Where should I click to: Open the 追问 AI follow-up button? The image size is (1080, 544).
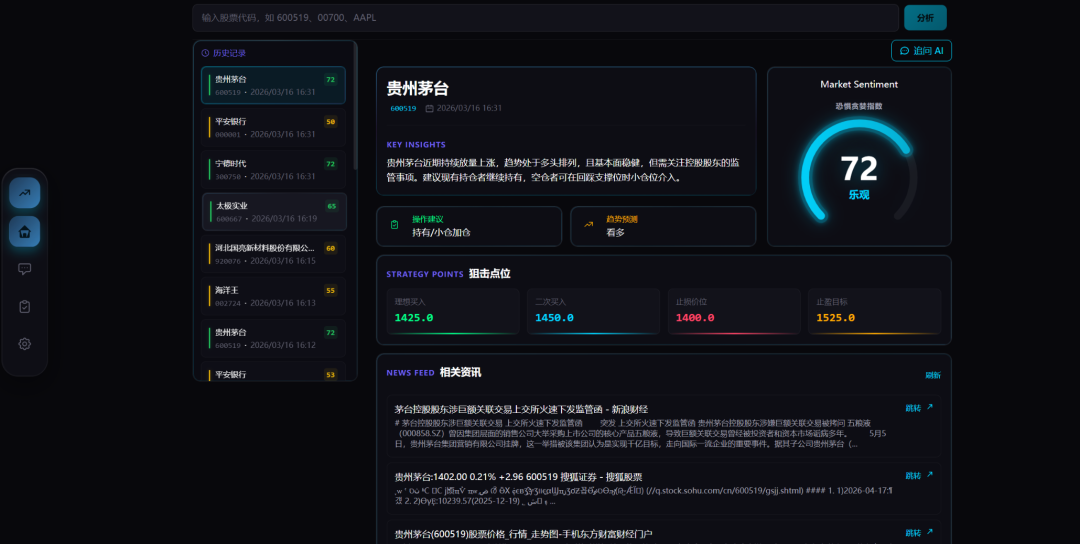click(921, 51)
